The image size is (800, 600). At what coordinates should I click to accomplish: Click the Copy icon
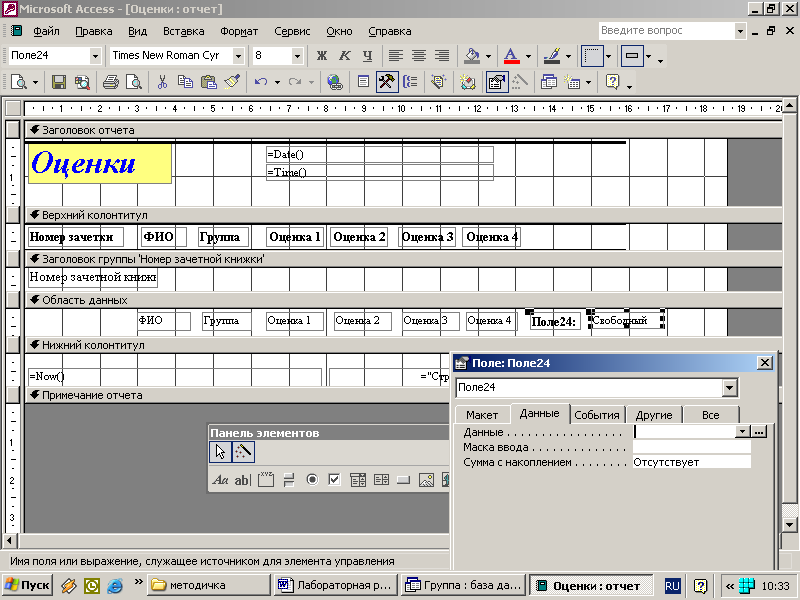coord(185,82)
